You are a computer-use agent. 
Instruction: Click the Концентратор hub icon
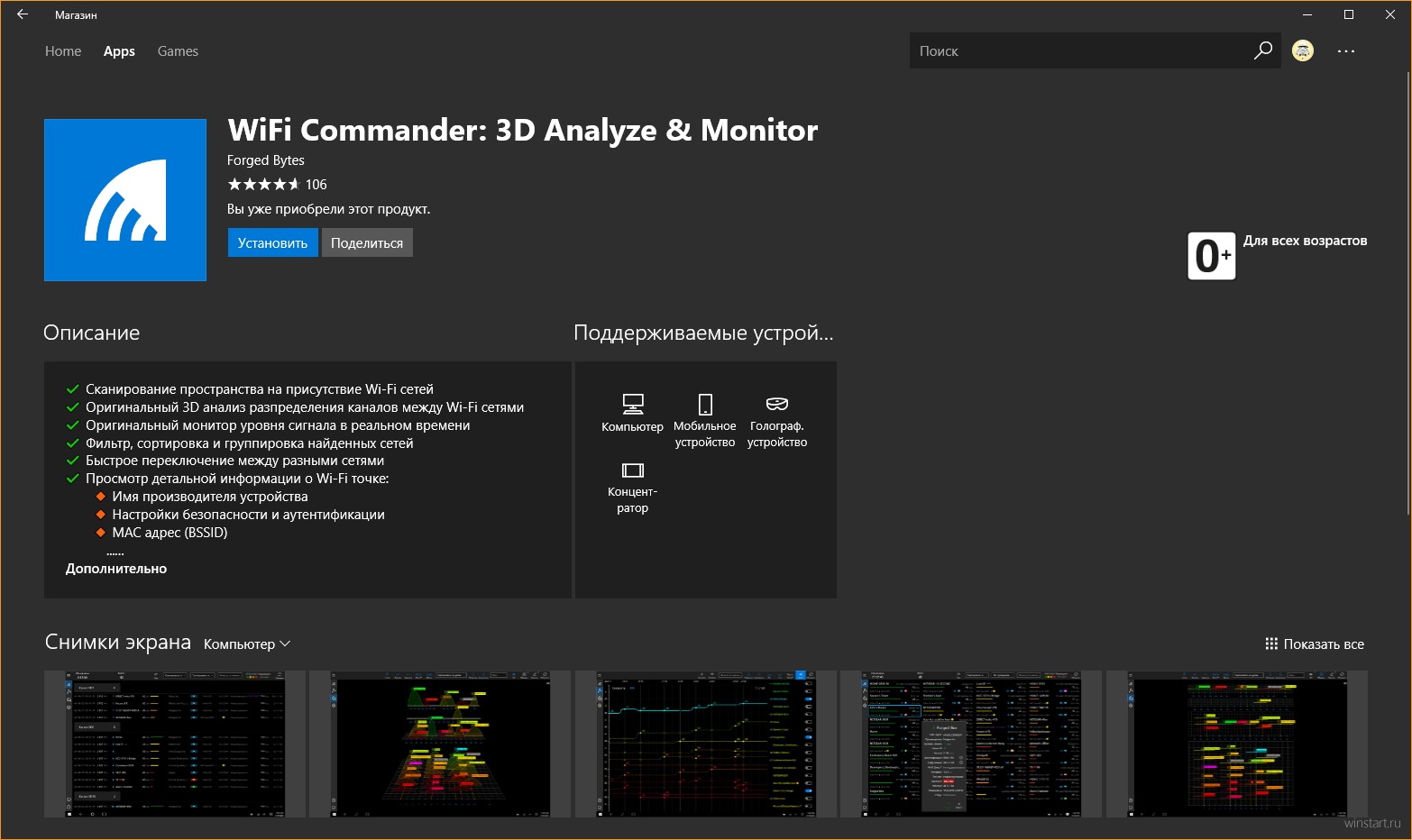(633, 470)
